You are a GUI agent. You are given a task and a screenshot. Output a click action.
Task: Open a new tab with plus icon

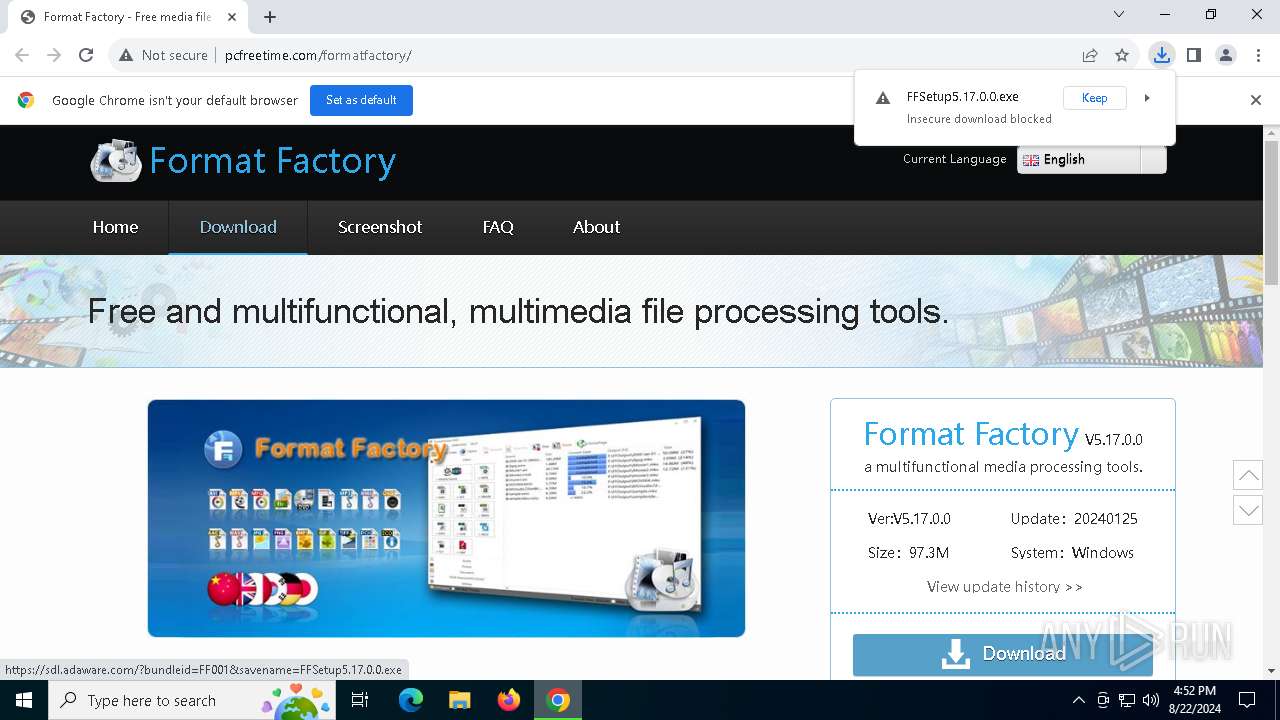click(x=270, y=17)
